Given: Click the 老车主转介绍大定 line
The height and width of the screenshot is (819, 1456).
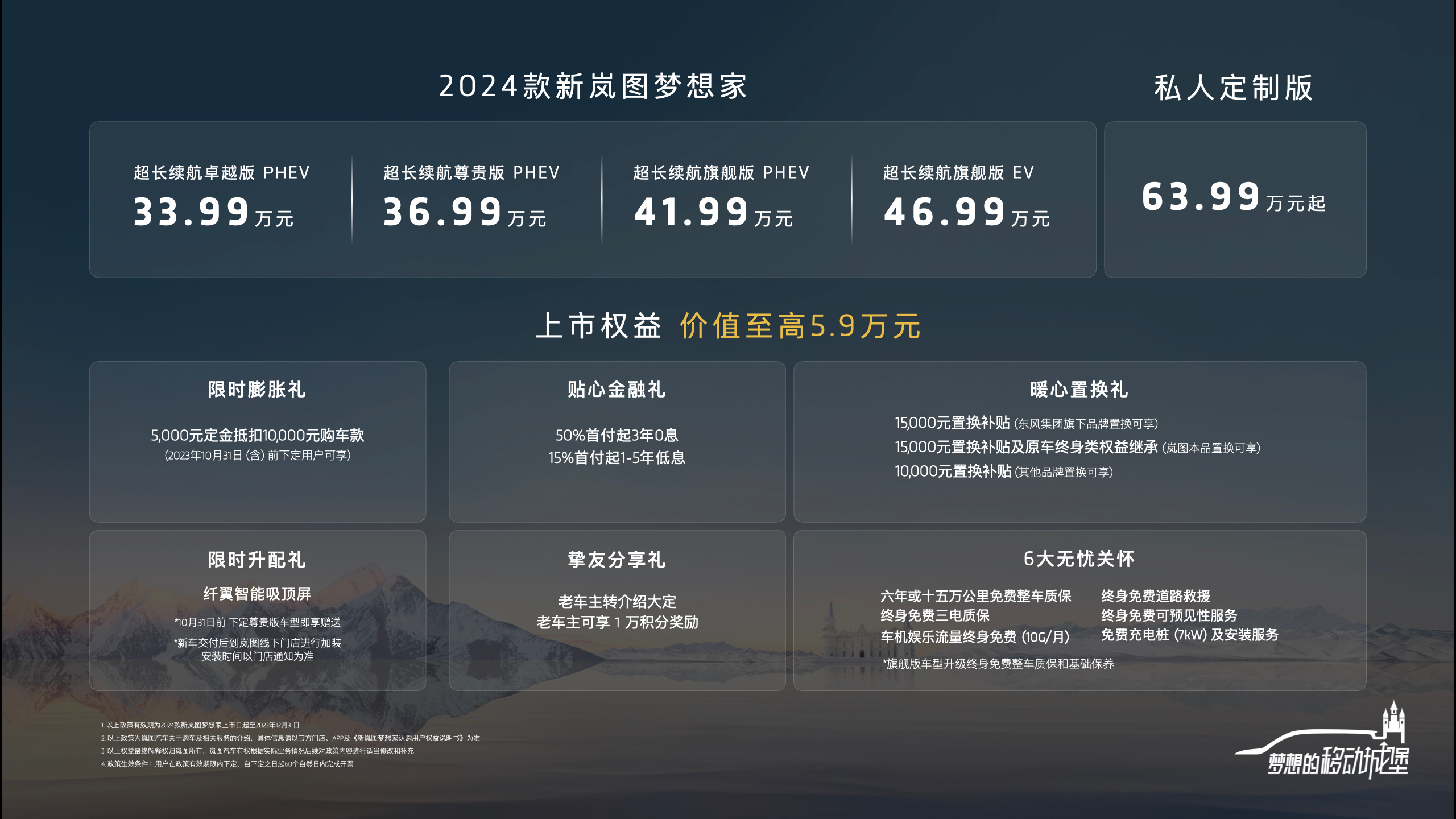Looking at the screenshot, I should [617, 601].
